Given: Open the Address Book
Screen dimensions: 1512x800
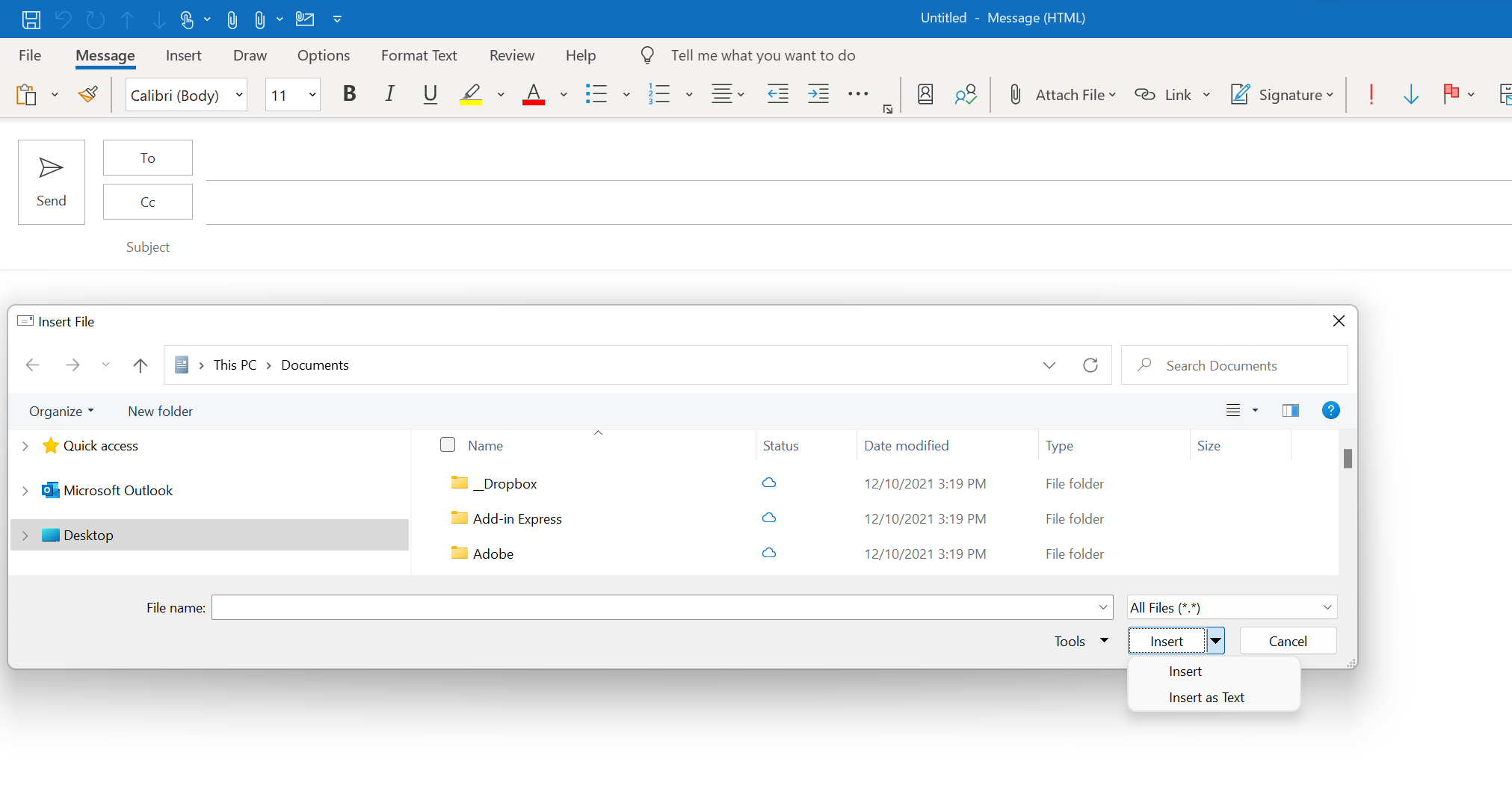Looking at the screenshot, I should click(925, 94).
